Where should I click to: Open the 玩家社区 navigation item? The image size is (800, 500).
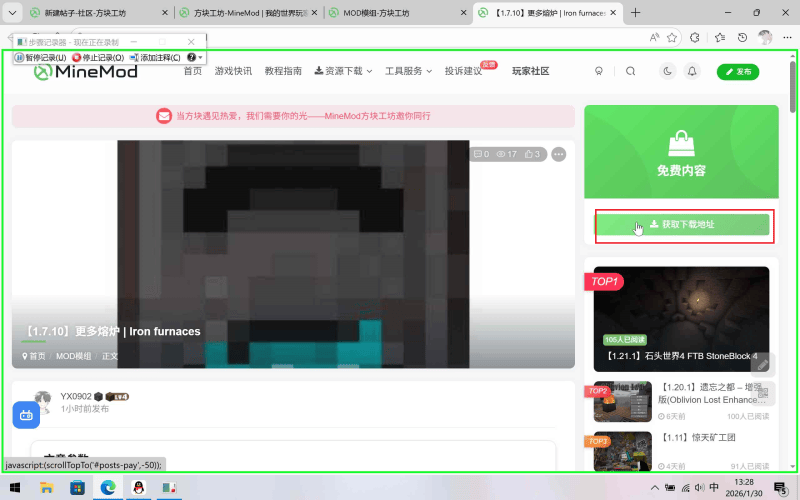coord(531,71)
